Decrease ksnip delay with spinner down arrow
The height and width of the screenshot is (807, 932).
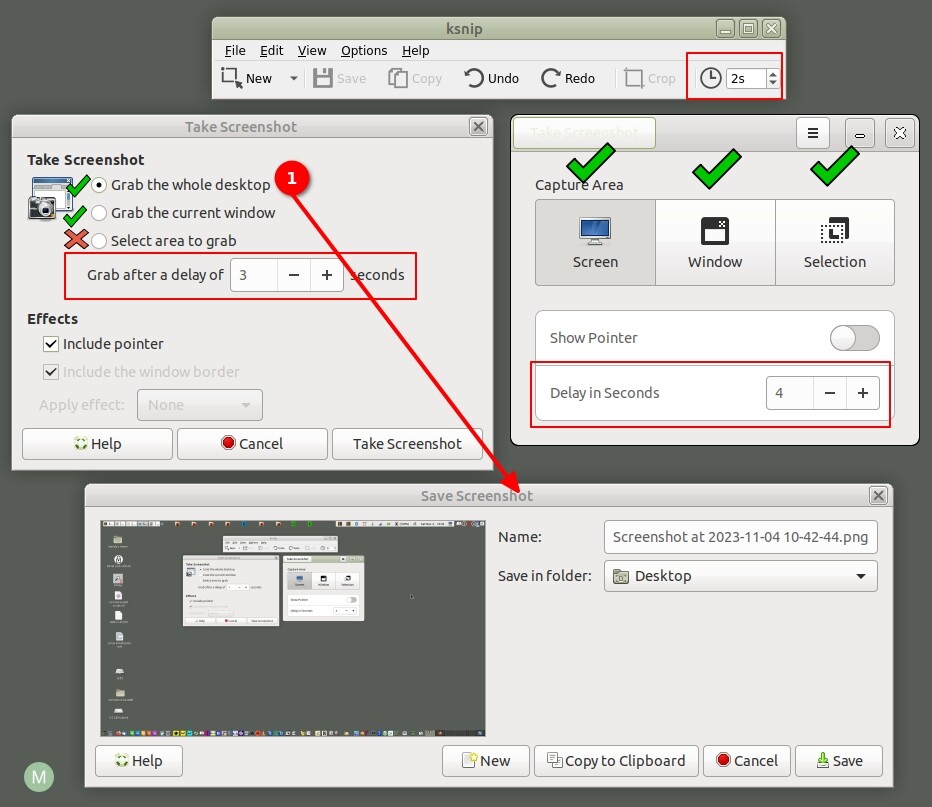pos(773,83)
